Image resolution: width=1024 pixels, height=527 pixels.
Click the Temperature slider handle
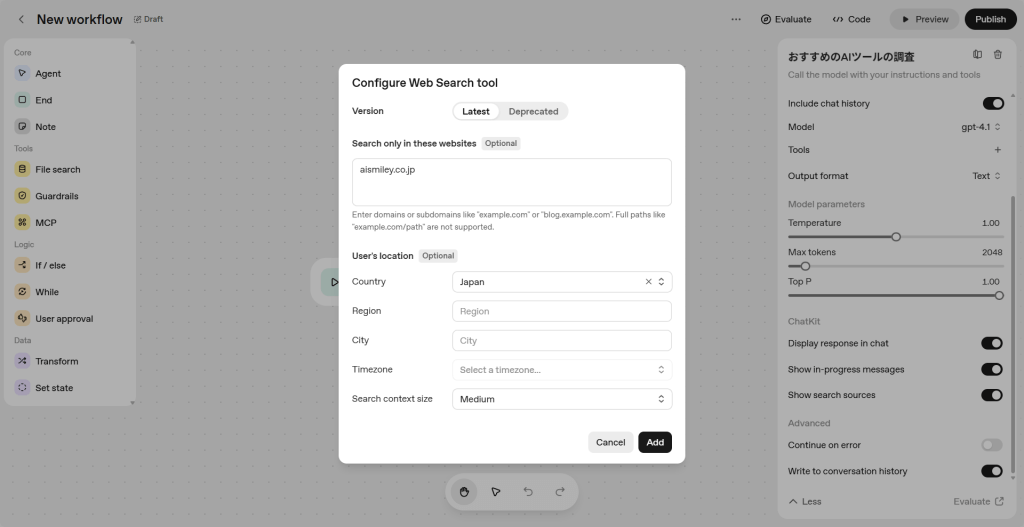point(896,237)
